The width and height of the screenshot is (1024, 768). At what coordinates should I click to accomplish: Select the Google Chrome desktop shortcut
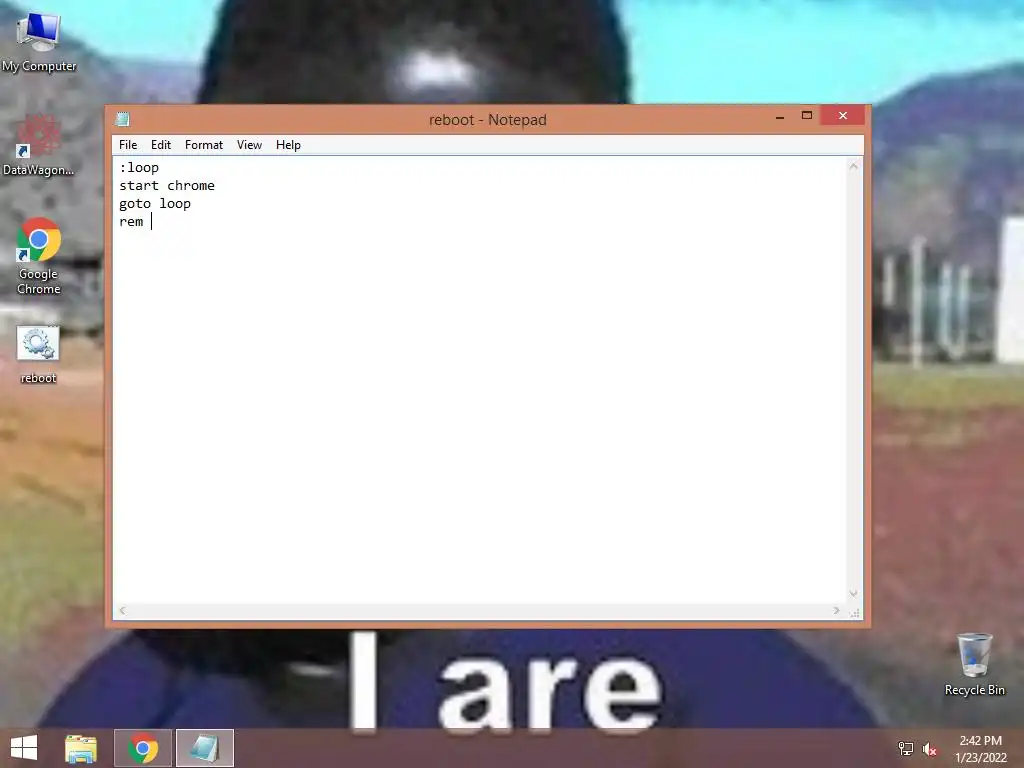click(x=39, y=256)
